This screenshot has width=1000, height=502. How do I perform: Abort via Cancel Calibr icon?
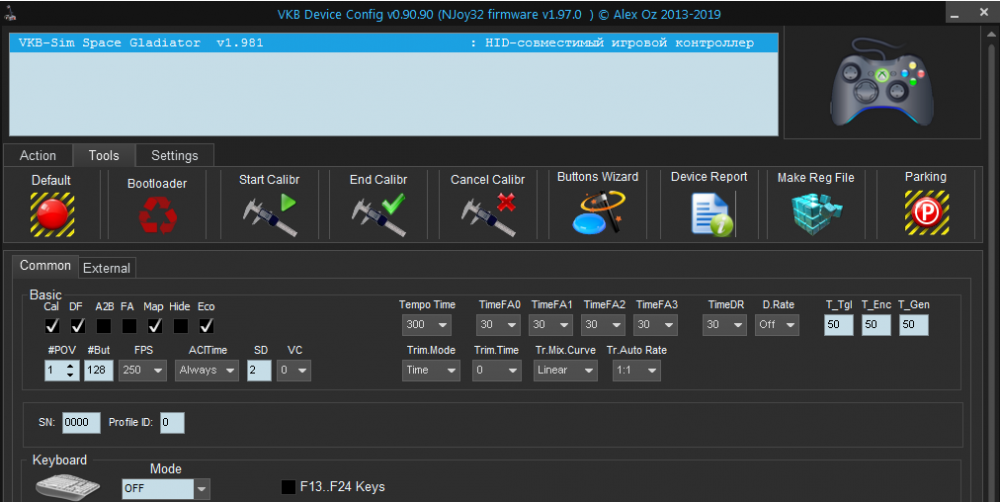pyautogui.click(x=488, y=215)
